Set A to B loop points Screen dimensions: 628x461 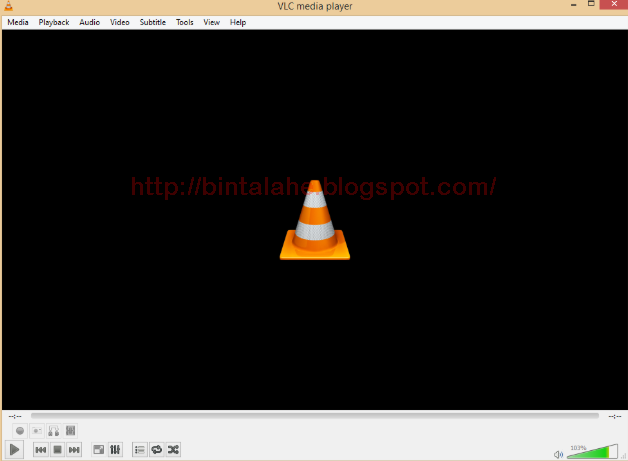[54, 431]
